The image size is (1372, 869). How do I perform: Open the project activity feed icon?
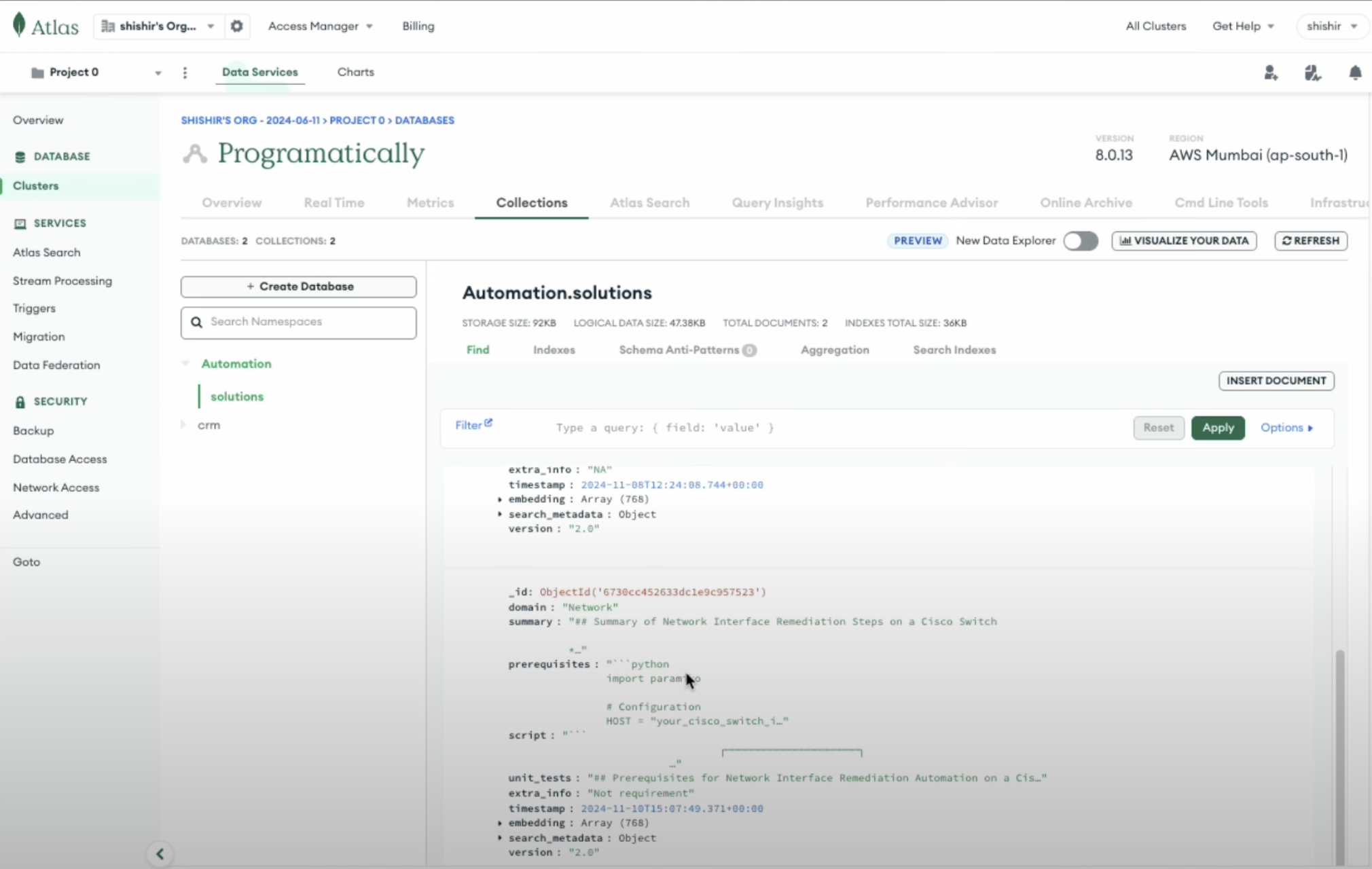(1312, 73)
